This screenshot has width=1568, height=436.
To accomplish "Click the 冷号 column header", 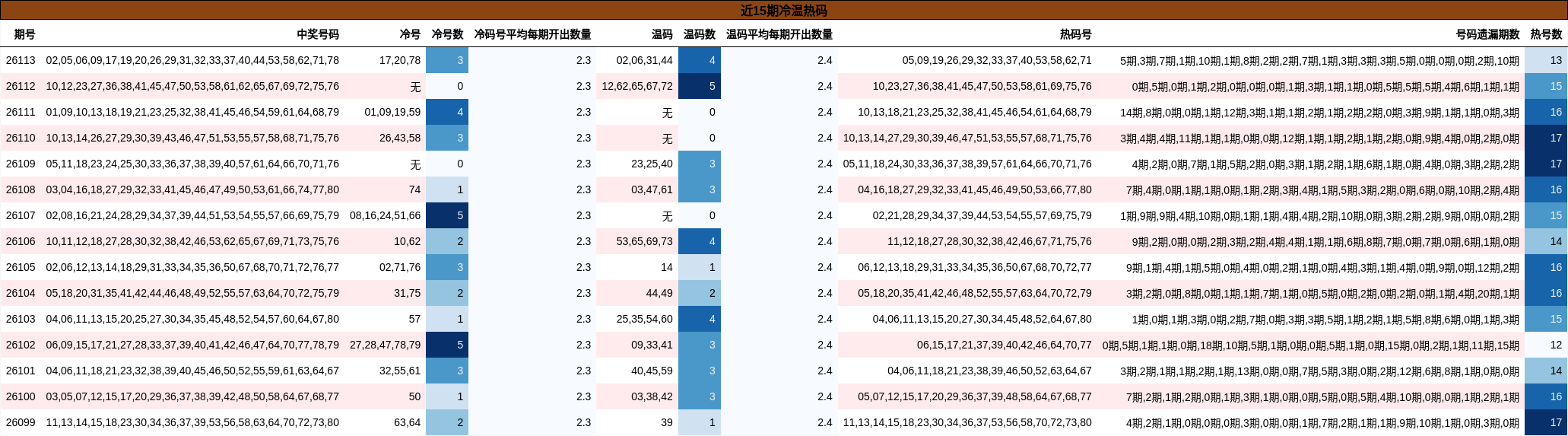I will [x=410, y=34].
